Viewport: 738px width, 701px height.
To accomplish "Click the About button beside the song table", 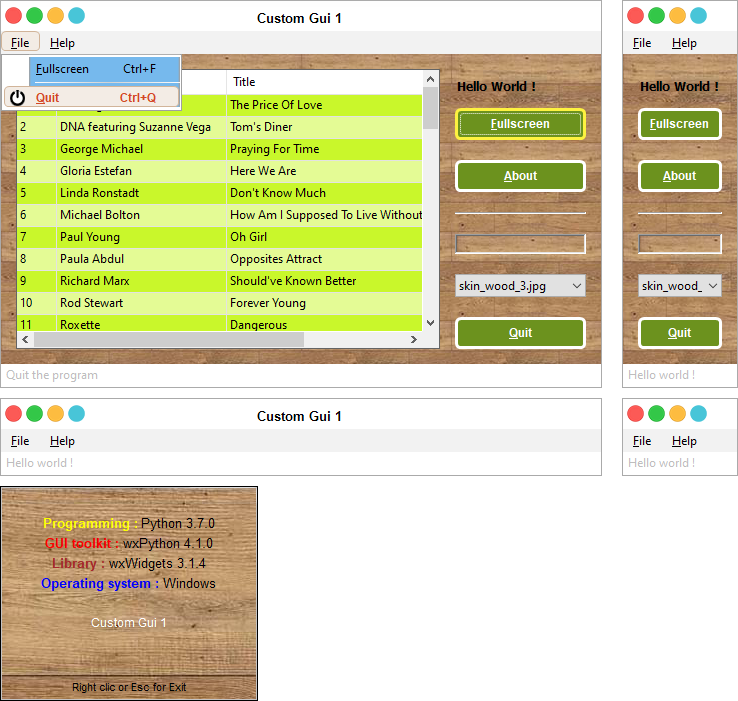I will [520, 176].
